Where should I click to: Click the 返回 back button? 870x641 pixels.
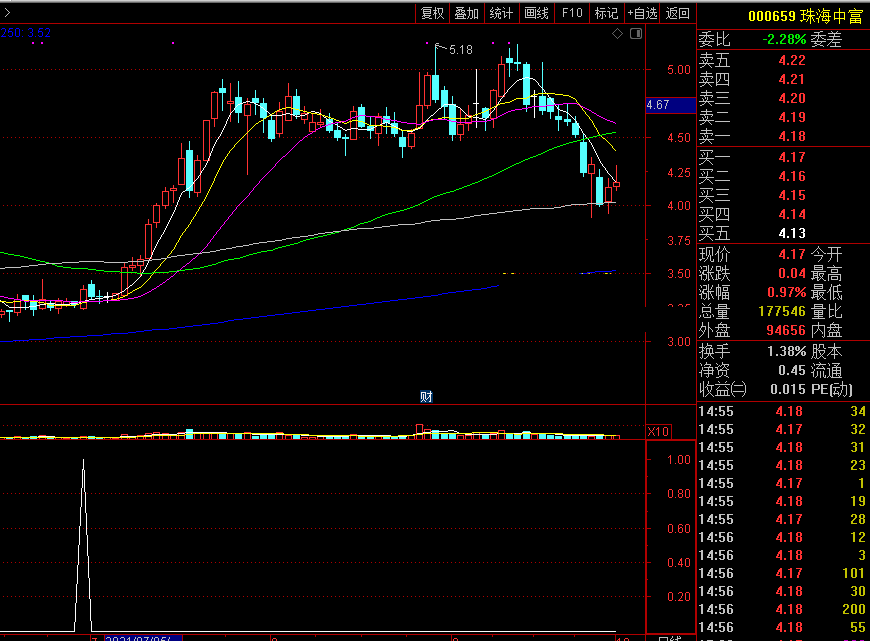point(677,13)
